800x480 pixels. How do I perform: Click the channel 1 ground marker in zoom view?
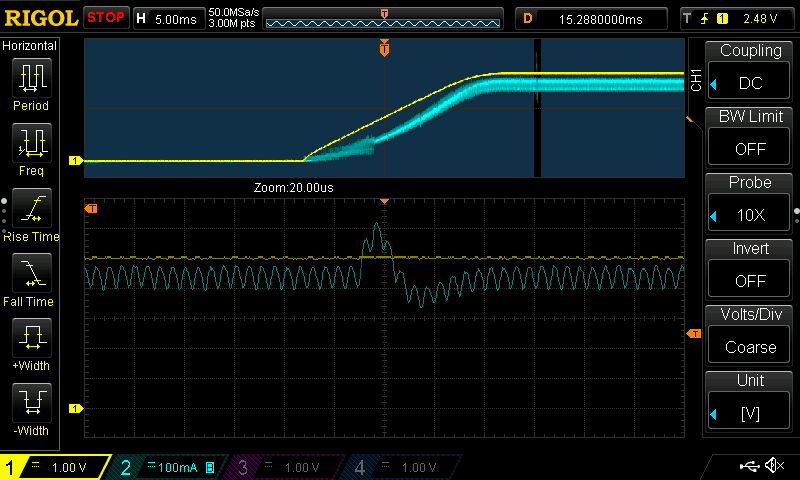coord(76,409)
